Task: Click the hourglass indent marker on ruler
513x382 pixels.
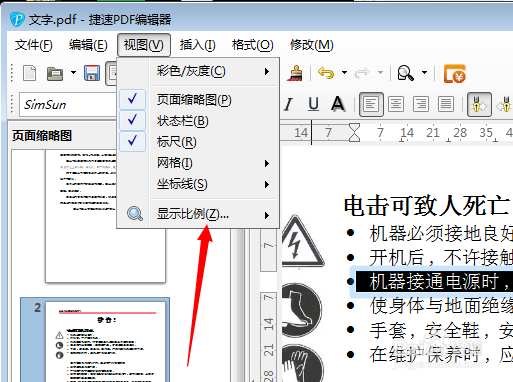Action: click(354, 133)
